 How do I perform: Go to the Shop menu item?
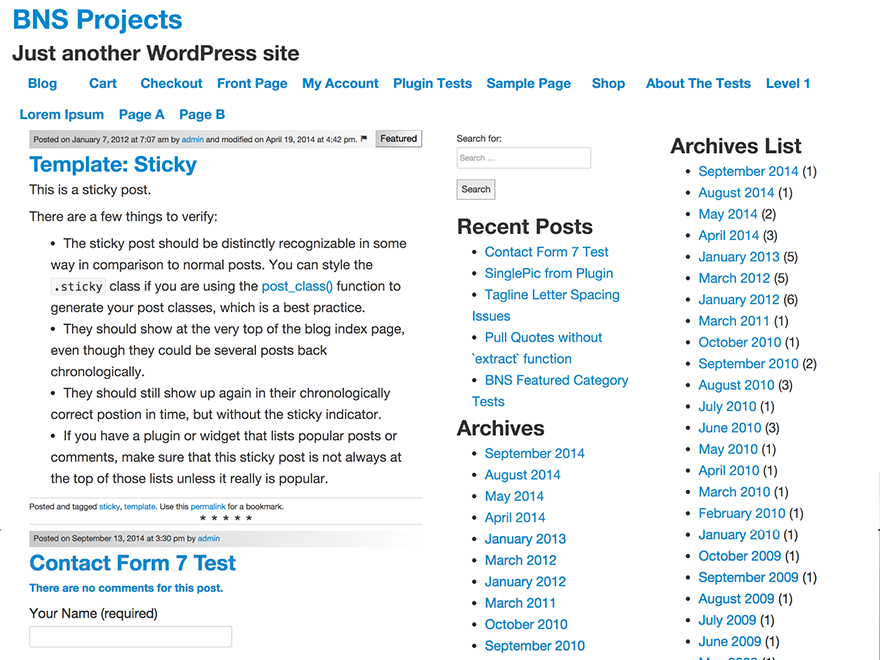(x=608, y=83)
